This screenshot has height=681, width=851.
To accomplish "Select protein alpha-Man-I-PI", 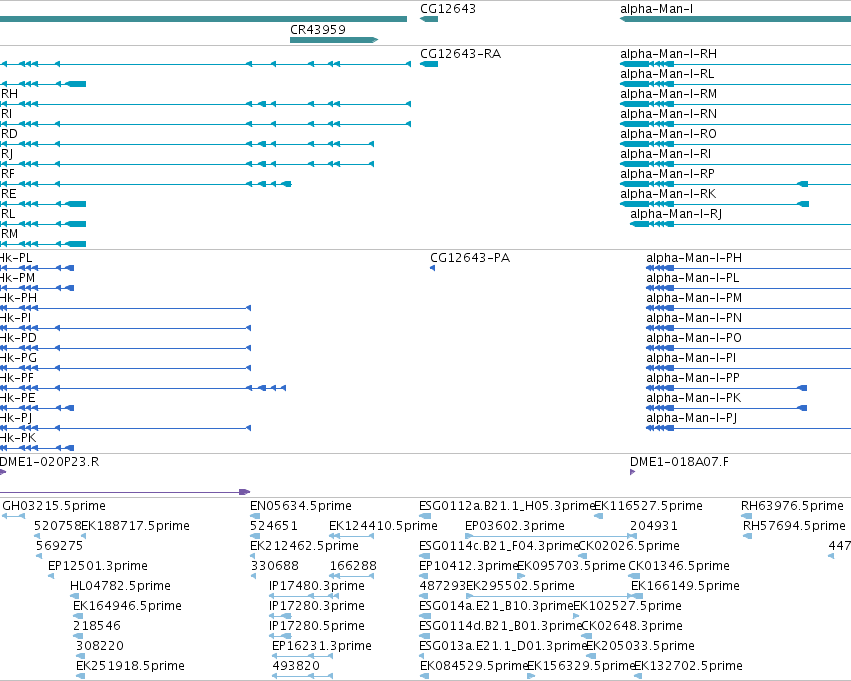I will pyautogui.click(x=691, y=358).
